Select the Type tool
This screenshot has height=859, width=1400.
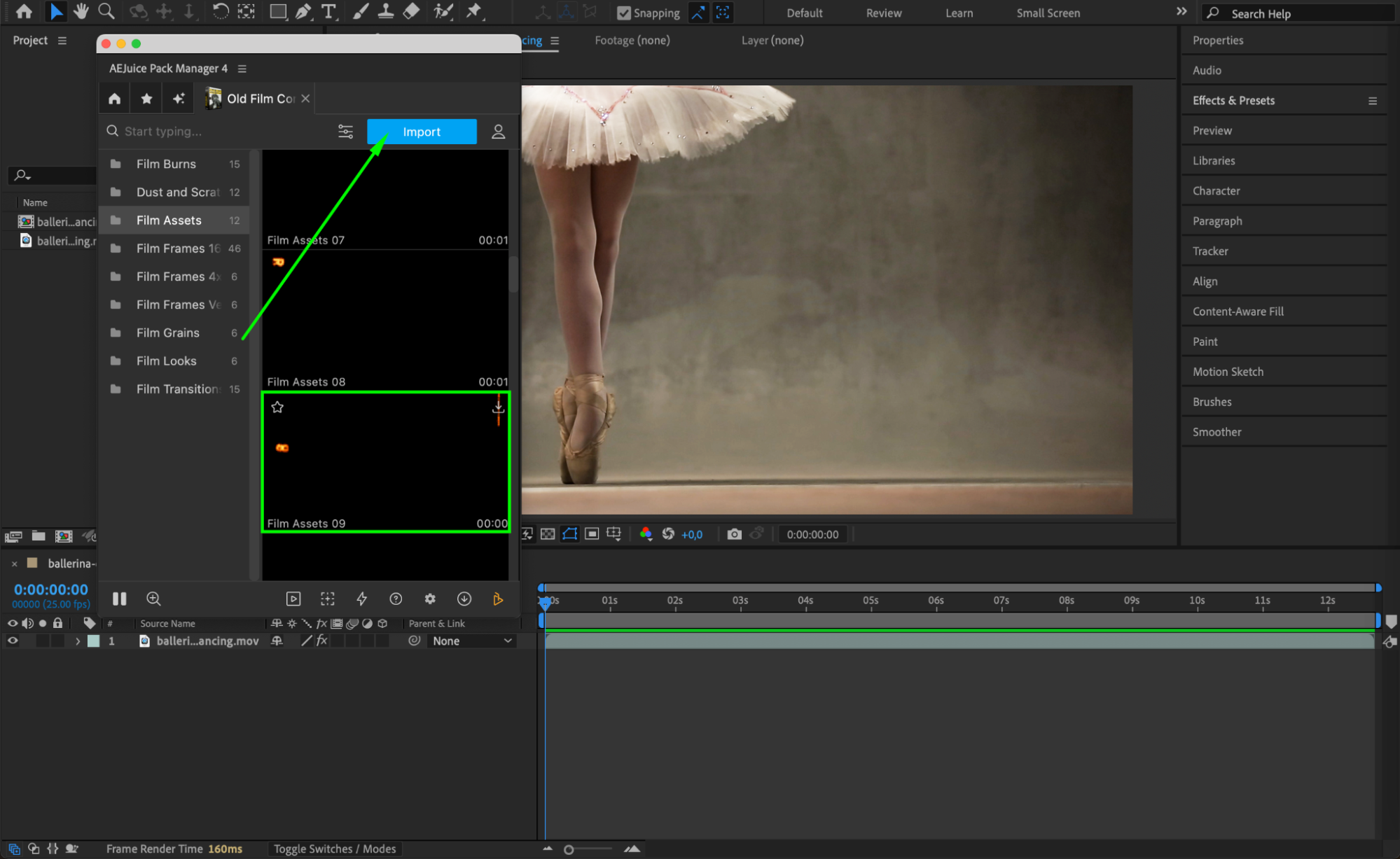tap(328, 11)
